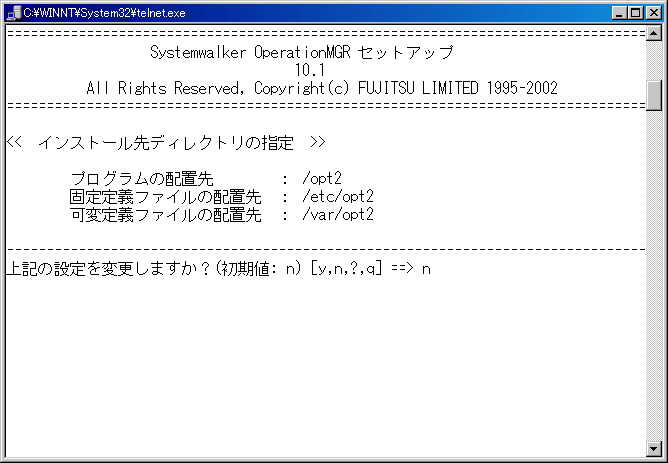The width and height of the screenshot is (668, 463).
Task: Click the typed answer n after the arrow
Action: tap(426, 270)
